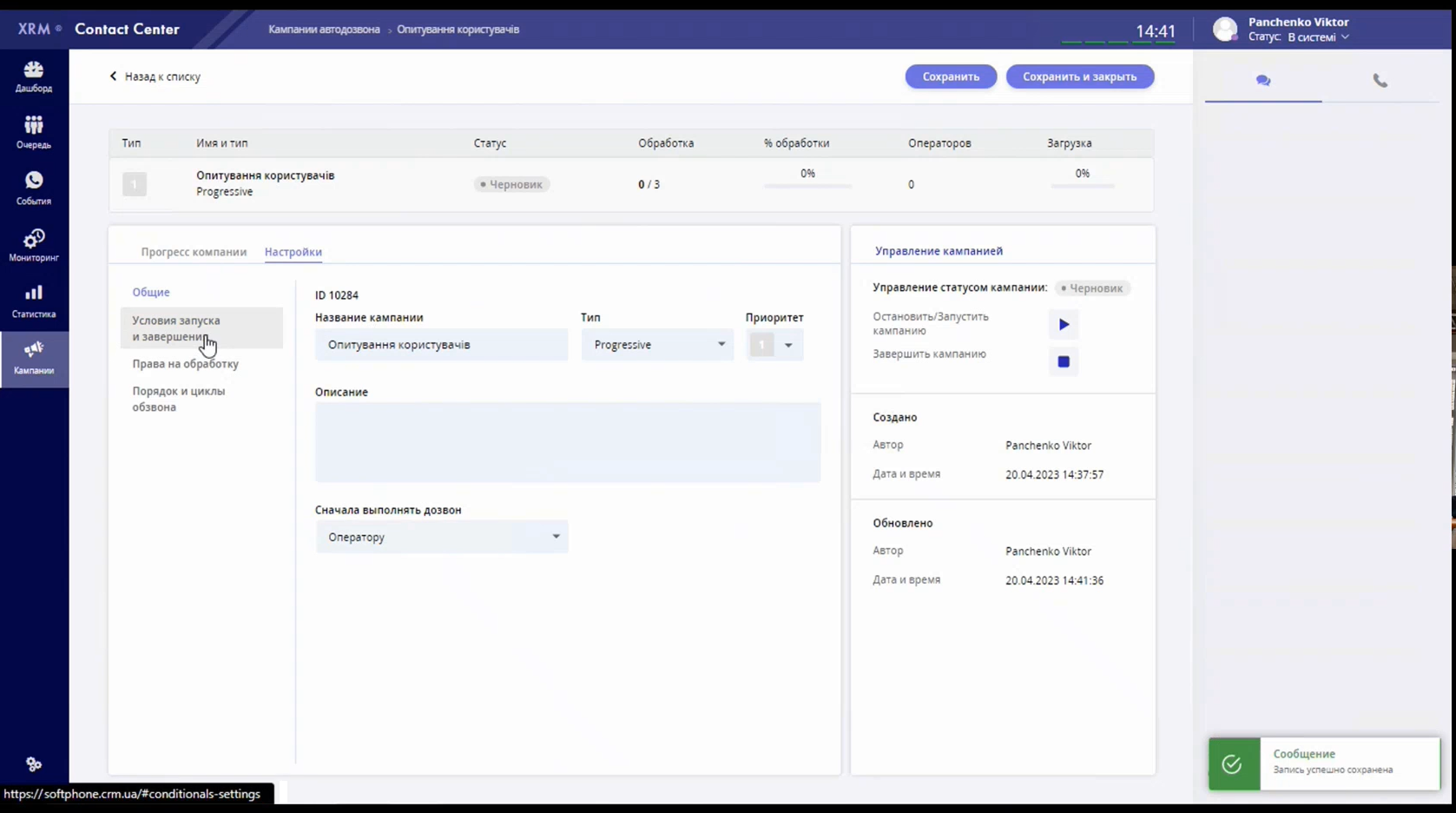Switch to the phone panel icon

(1380, 81)
